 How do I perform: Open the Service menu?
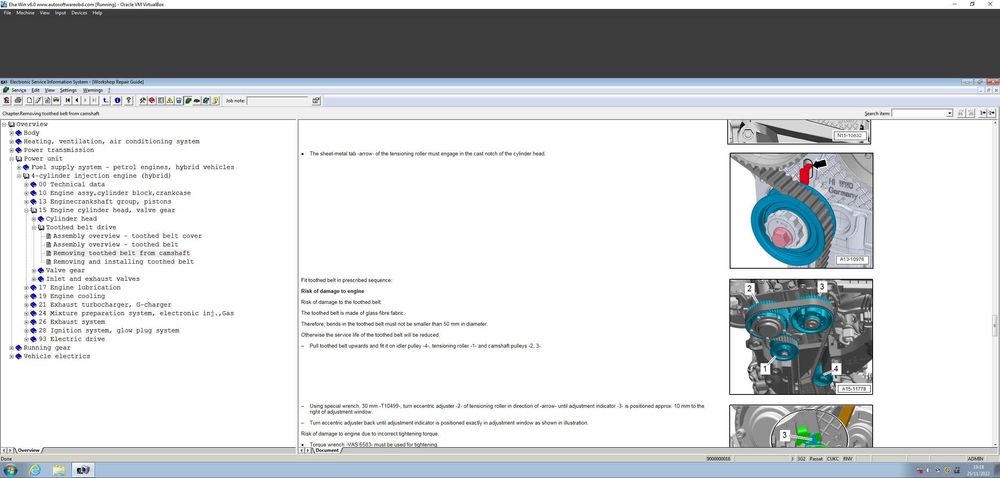(18, 91)
